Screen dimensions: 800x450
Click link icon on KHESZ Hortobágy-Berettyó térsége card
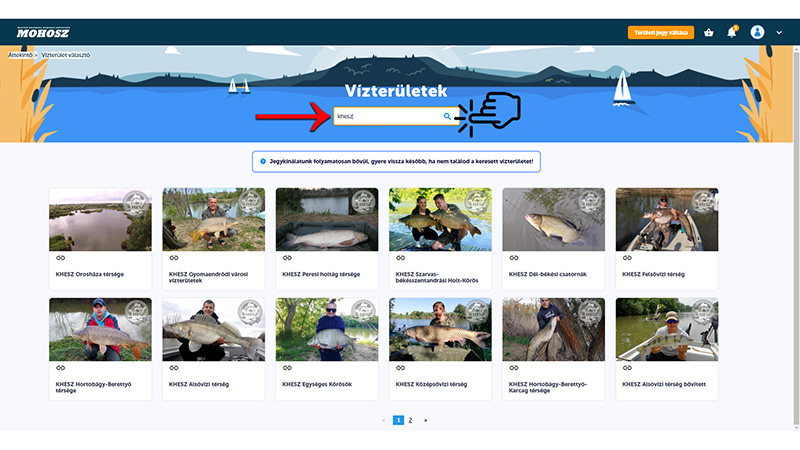click(60, 368)
